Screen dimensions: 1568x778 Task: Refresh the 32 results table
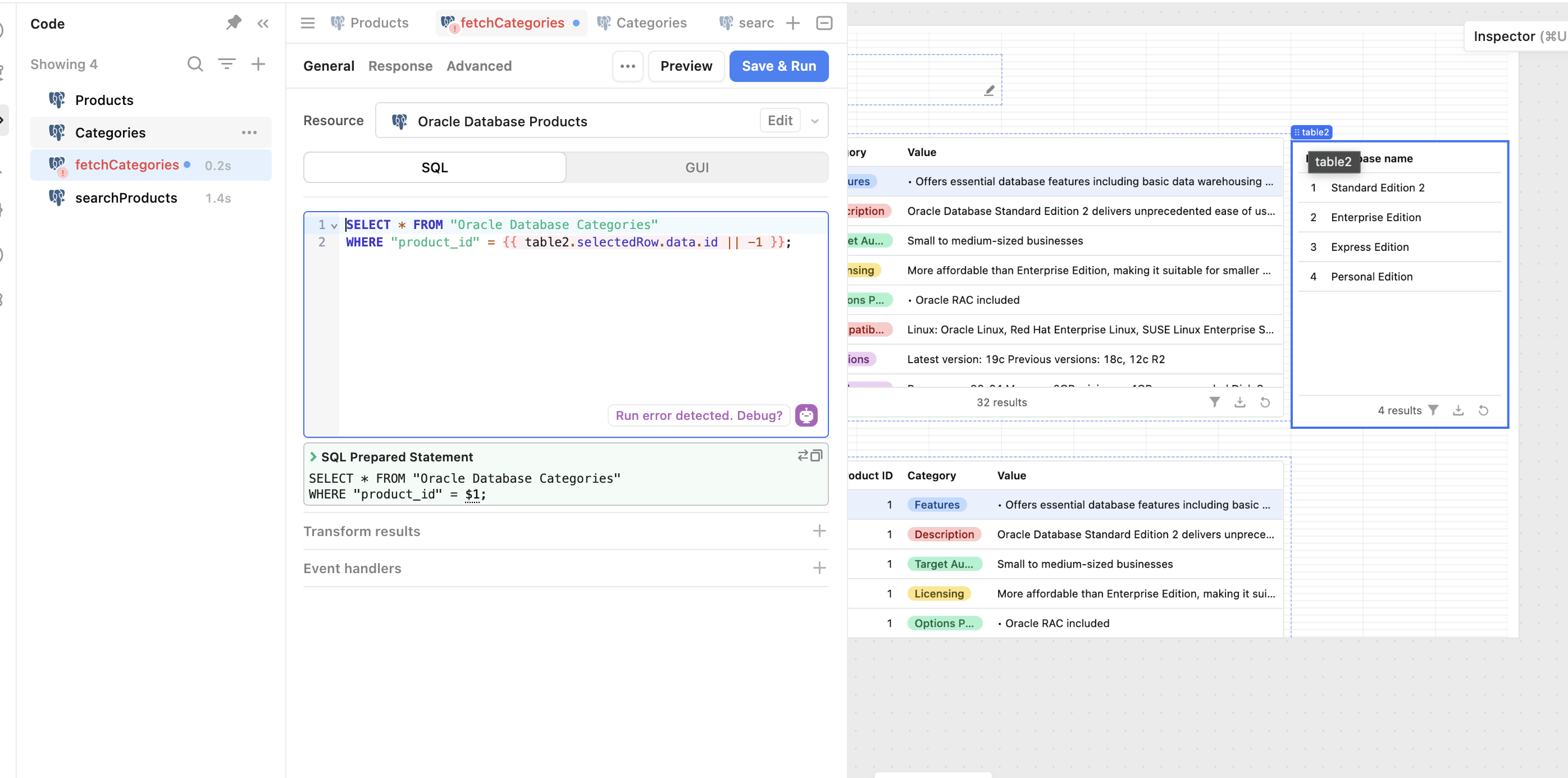pyautogui.click(x=1265, y=402)
